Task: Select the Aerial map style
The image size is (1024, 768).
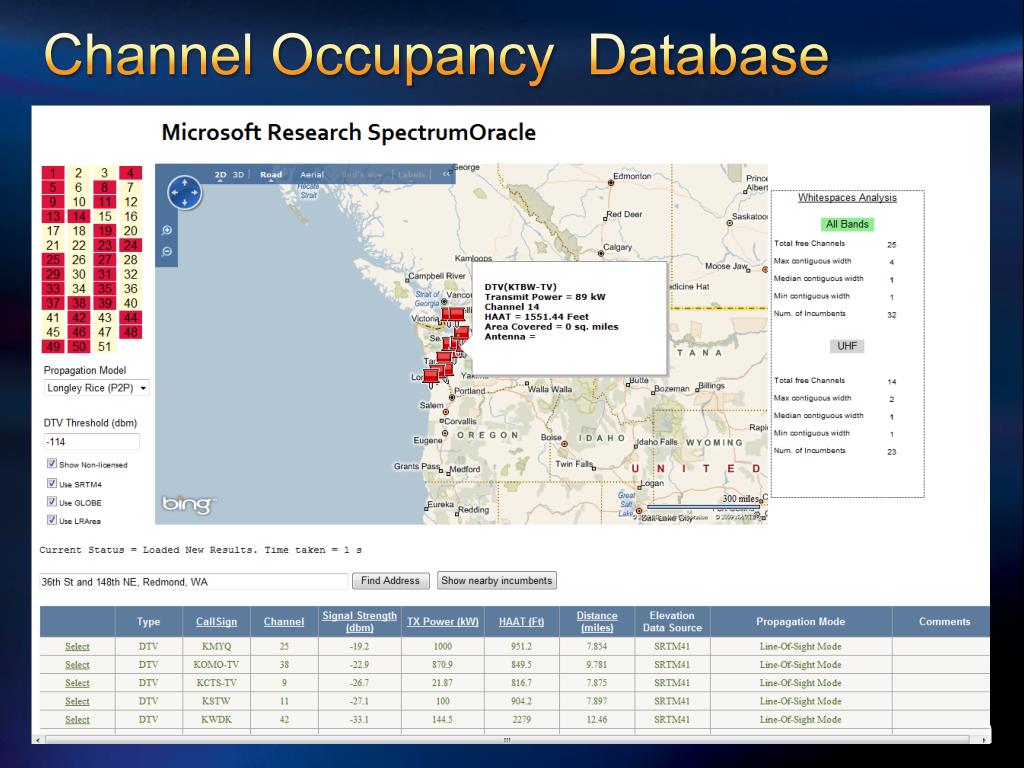Action: (x=312, y=174)
